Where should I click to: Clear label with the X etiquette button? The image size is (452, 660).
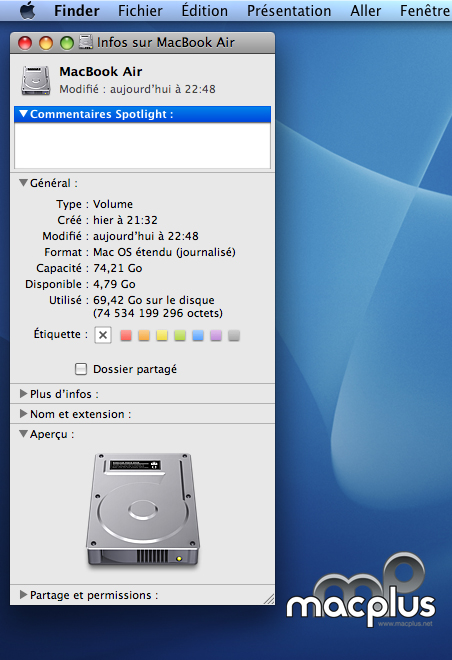point(103,335)
